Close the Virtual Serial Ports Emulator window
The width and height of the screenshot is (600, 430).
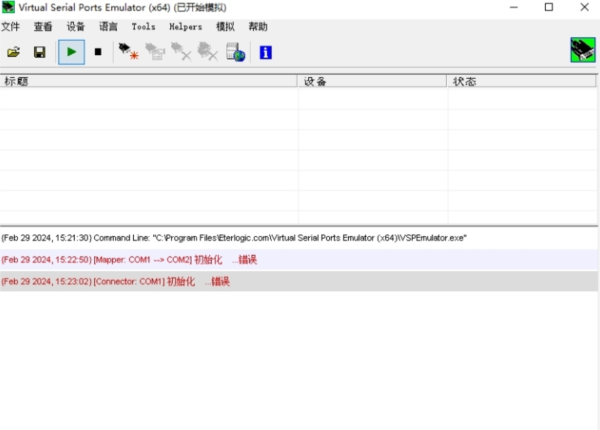[x=584, y=7]
